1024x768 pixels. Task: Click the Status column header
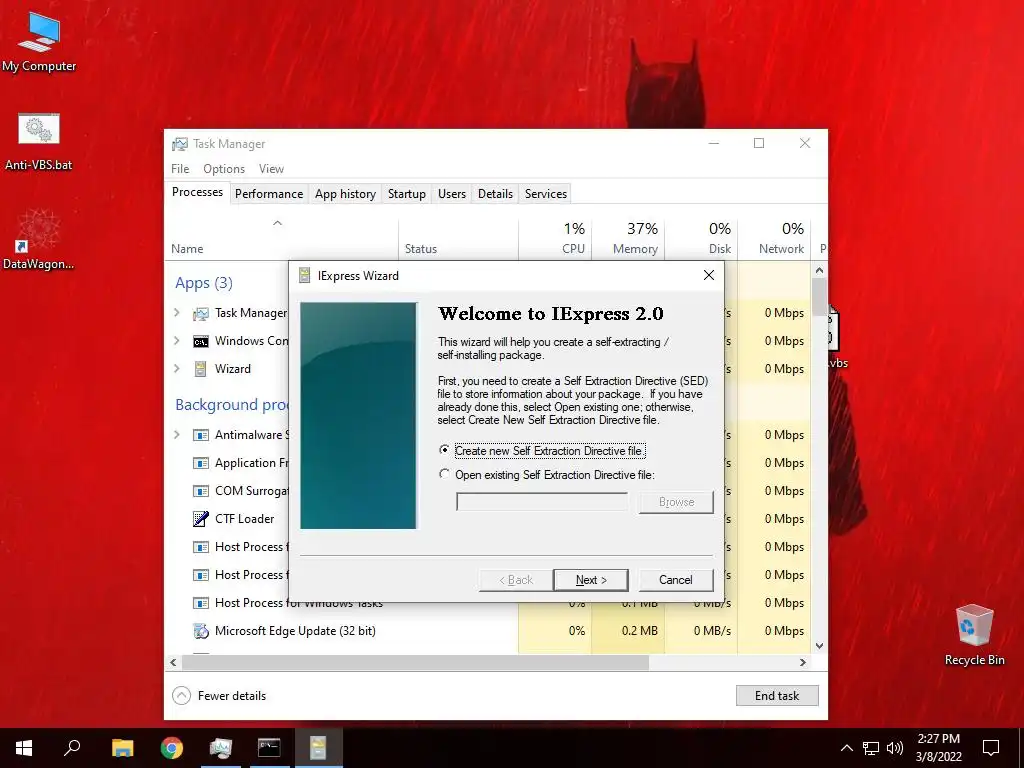pos(458,238)
